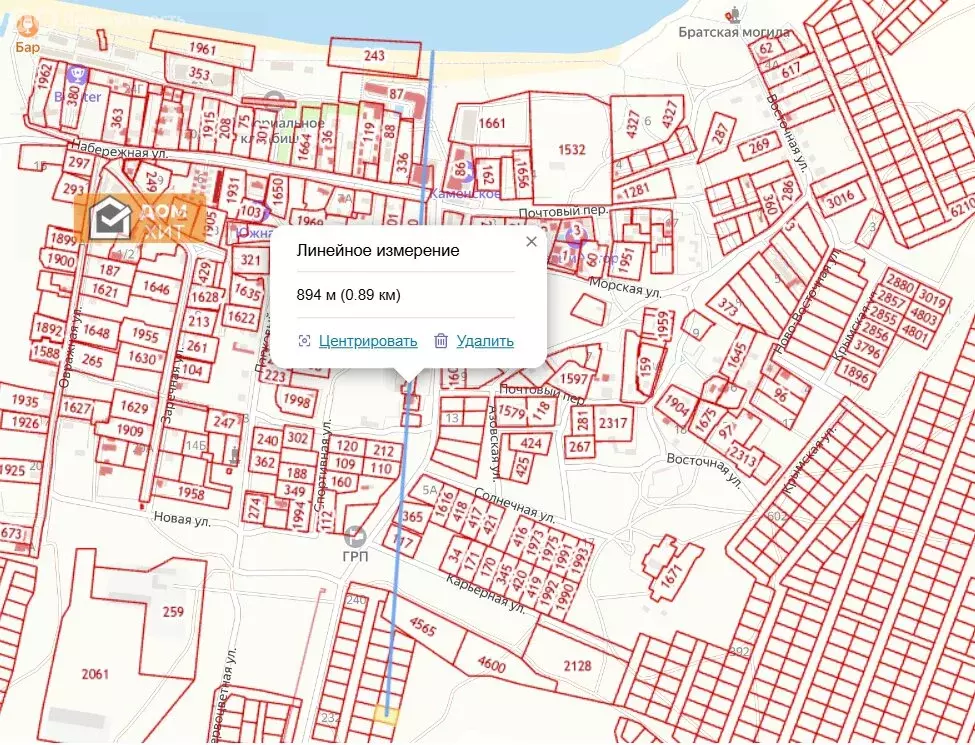975x745 pixels.
Task: Select land parcel 1661
Action: tap(492, 123)
